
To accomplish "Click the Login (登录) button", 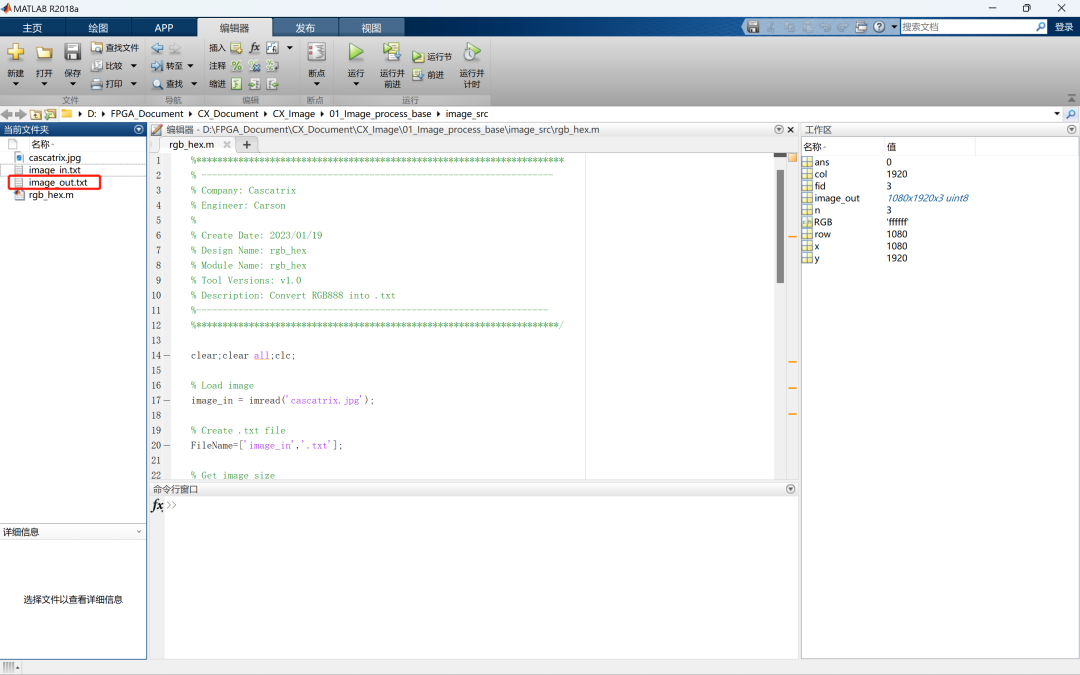I will coord(1064,27).
